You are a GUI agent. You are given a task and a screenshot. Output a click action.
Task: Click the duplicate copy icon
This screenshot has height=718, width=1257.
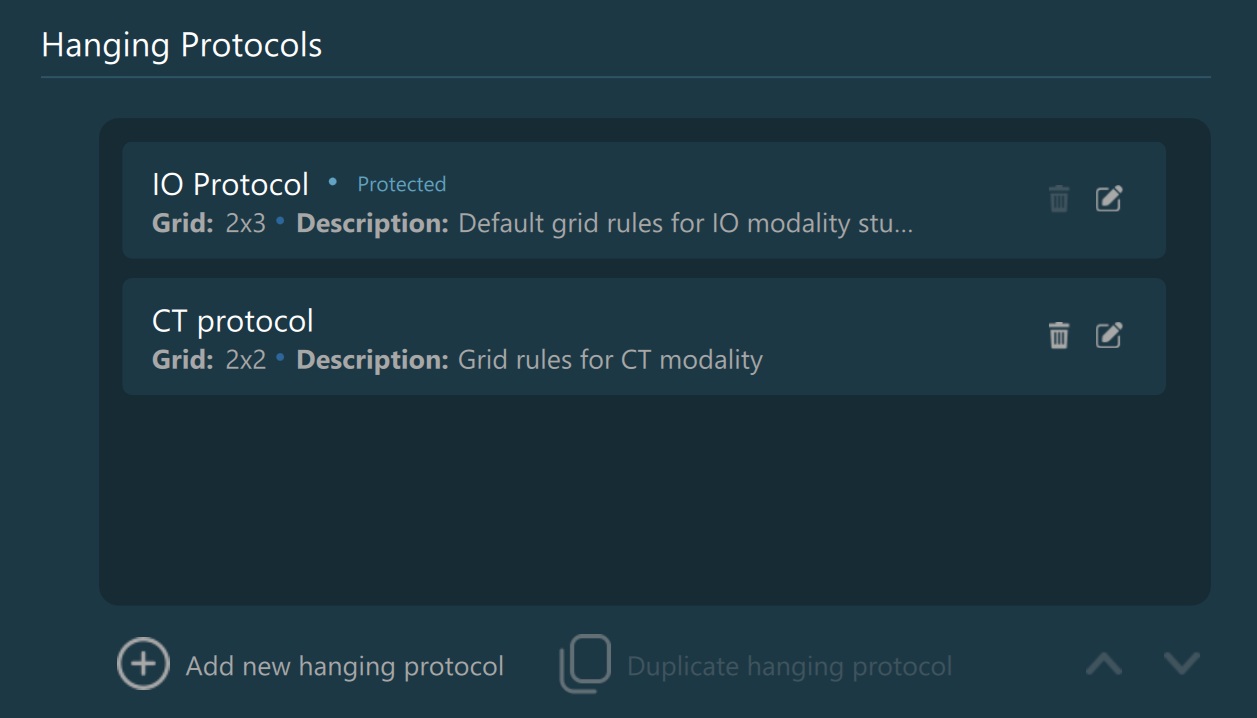pyautogui.click(x=585, y=665)
